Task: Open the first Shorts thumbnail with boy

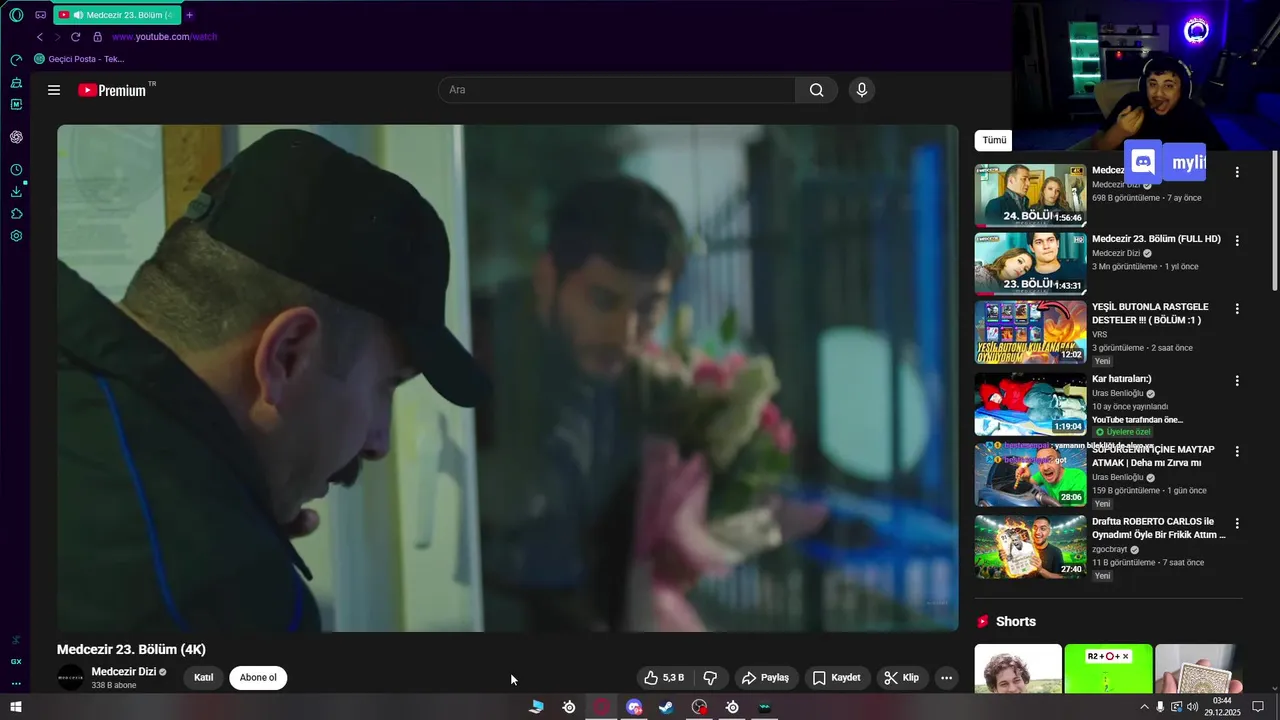Action: pos(1018,668)
